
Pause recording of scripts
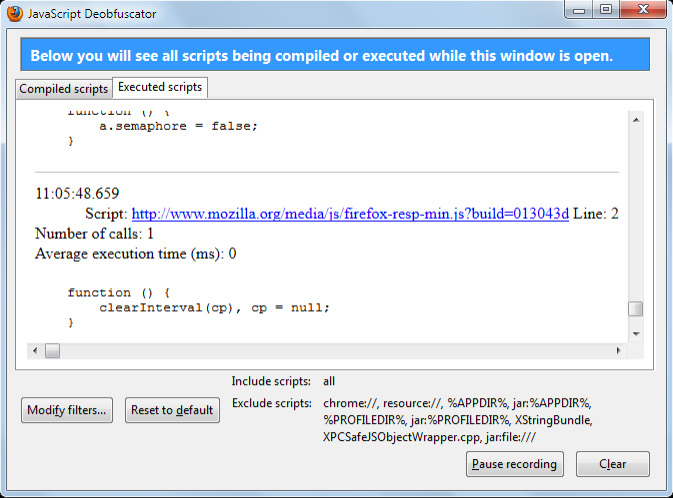(x=515, y=464)
